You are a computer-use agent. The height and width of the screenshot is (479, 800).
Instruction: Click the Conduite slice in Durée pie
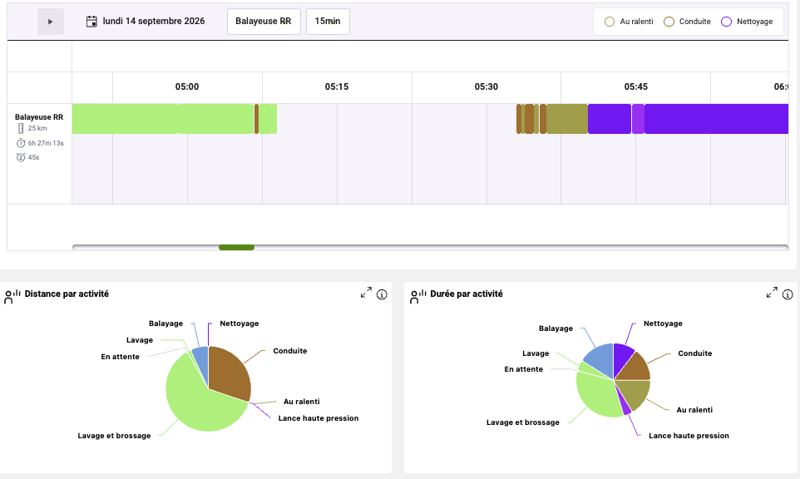coord(637,367)
